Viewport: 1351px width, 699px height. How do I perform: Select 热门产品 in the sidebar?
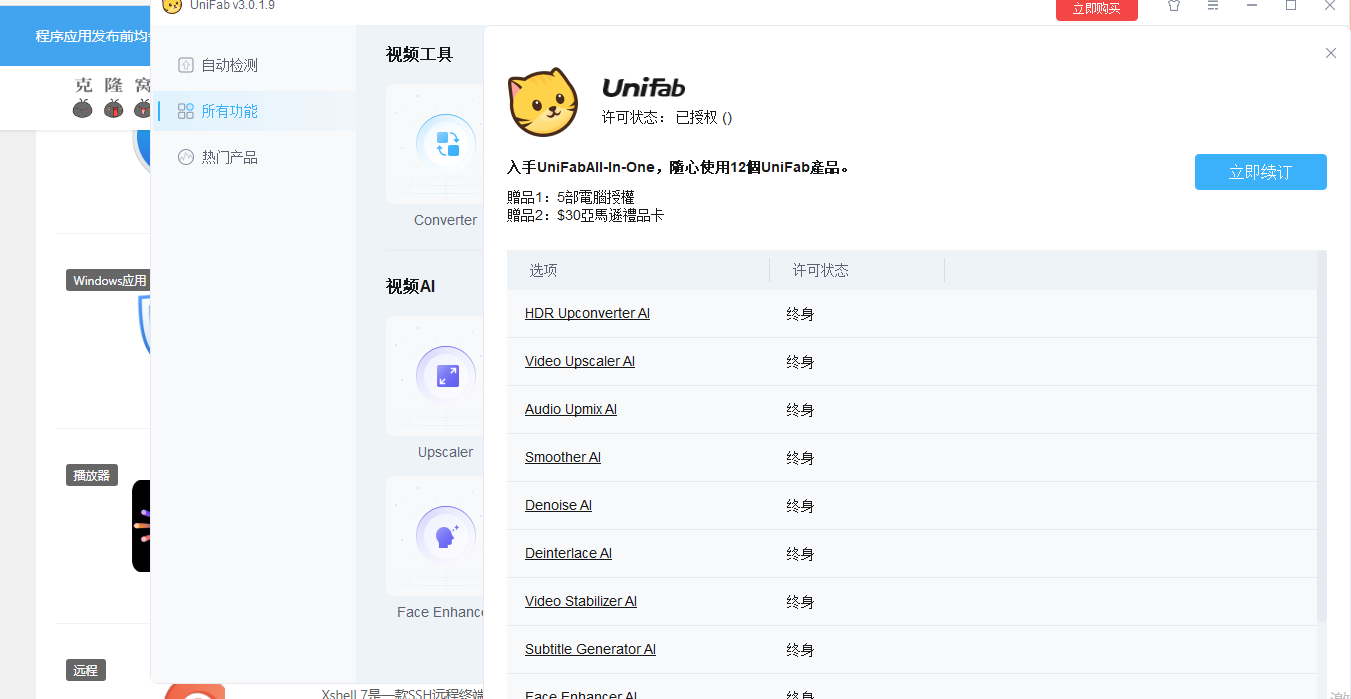click(229, 157)
